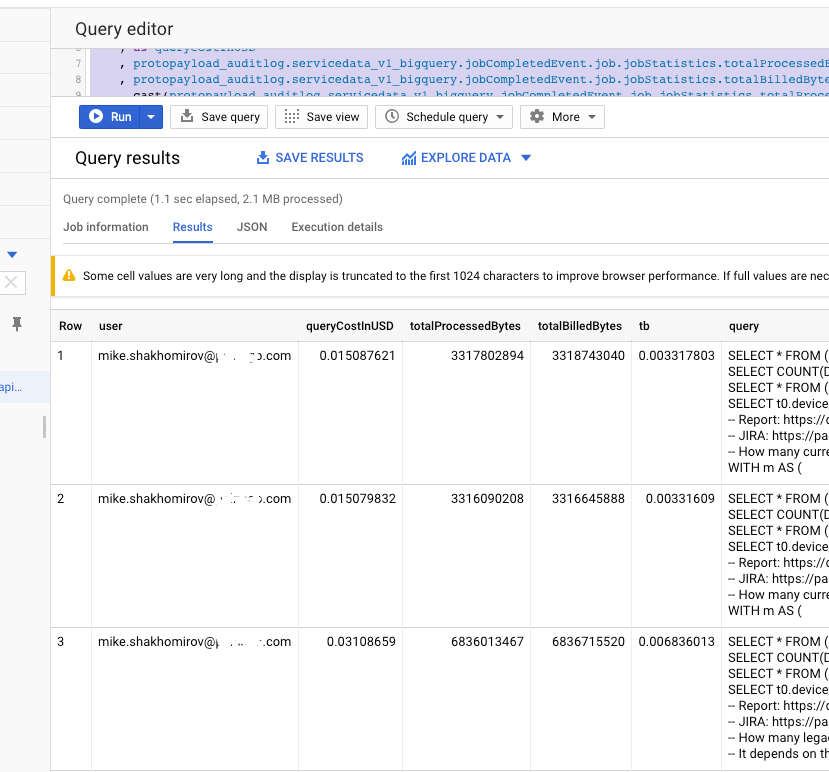This screenshot has height=772, width=829.
Task: Click the Save view button
Action: tap(321, 117)
